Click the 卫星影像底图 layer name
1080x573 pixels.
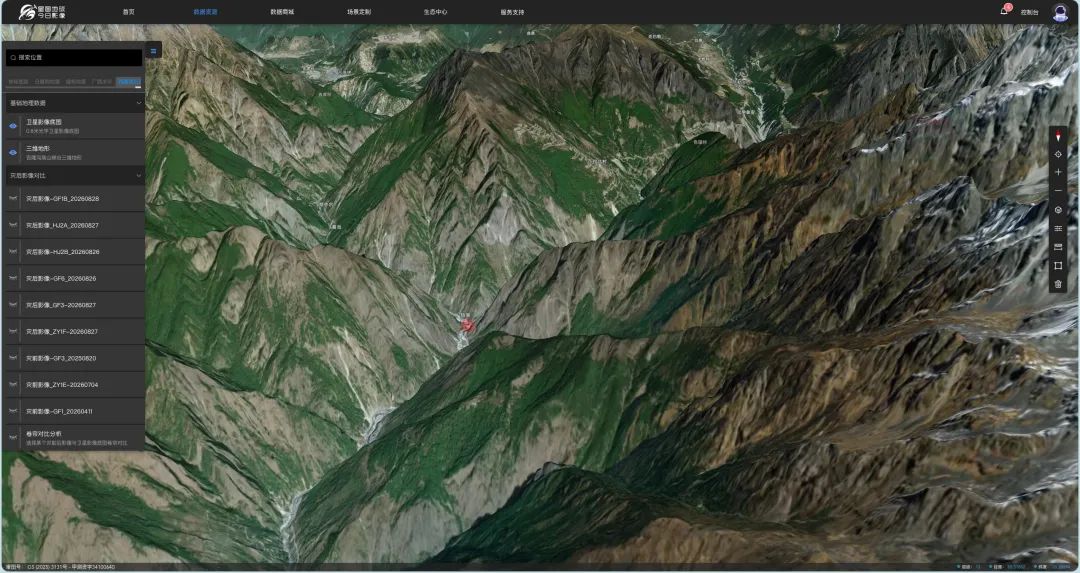[x=44, y=122]
